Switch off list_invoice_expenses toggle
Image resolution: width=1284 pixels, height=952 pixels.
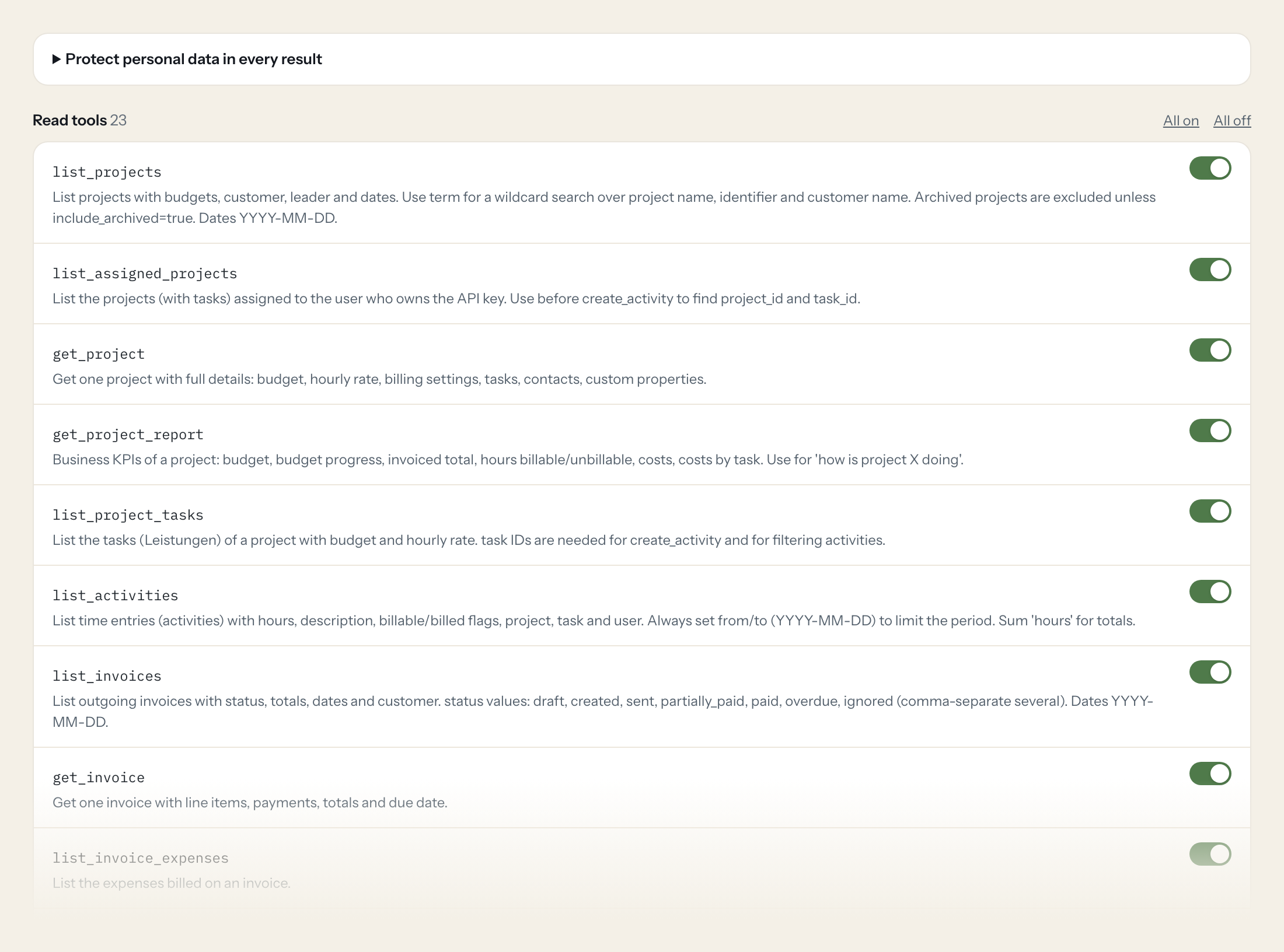coord(1210,854)
